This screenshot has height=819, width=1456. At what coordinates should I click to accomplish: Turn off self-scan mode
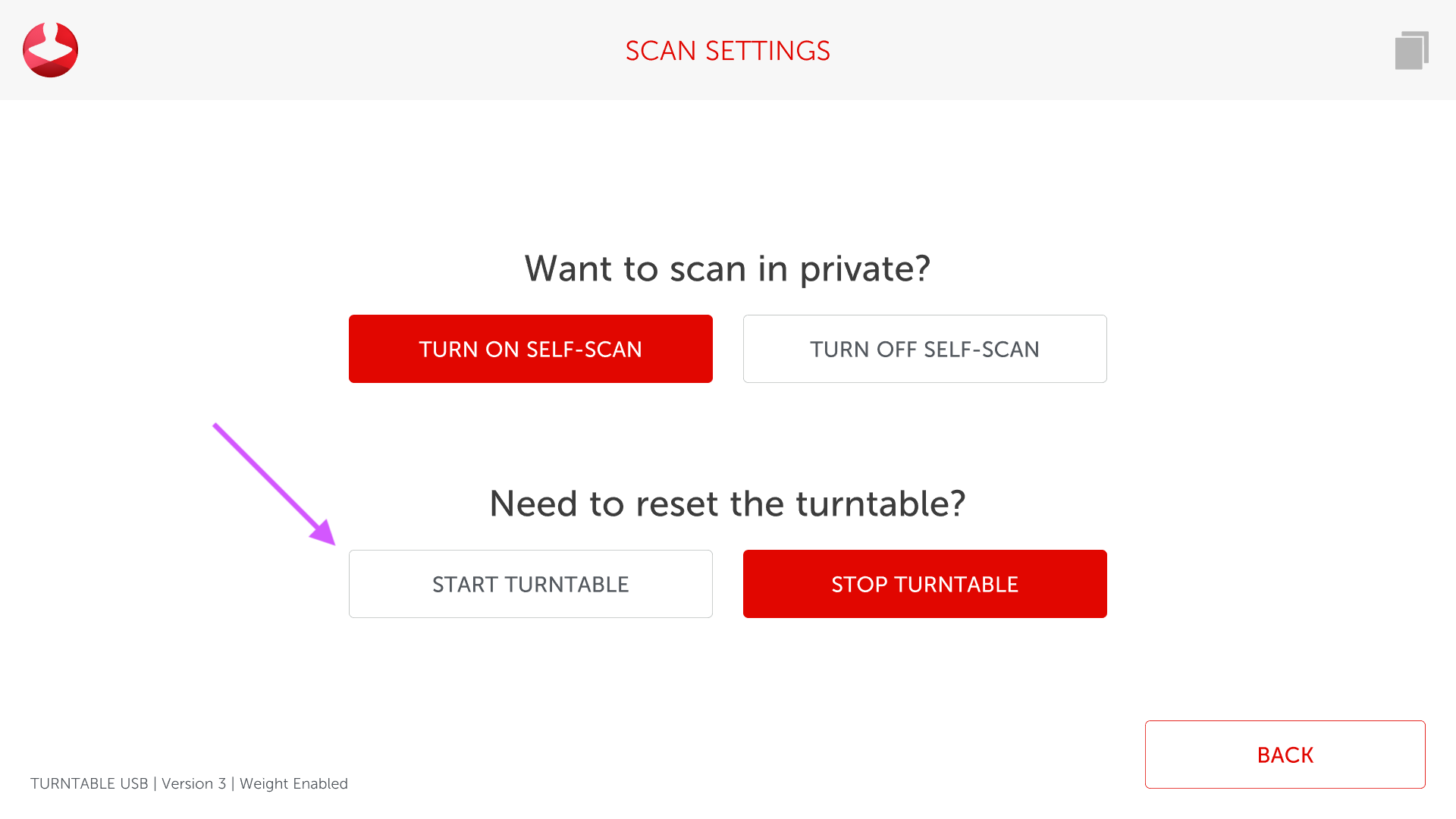924,349
